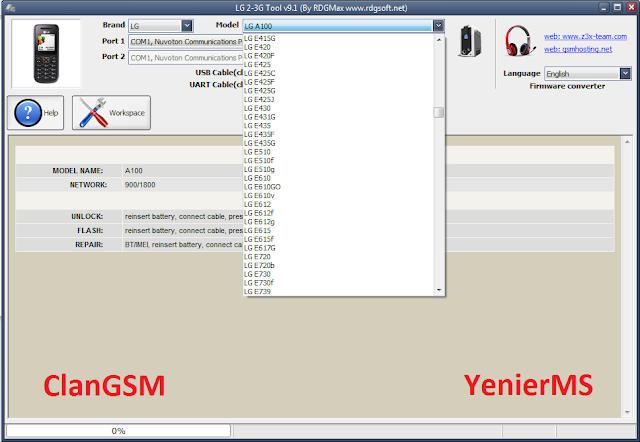Click the model list scroll-up arrow
This screenshot has height=442, width=640.
[439, 40]
